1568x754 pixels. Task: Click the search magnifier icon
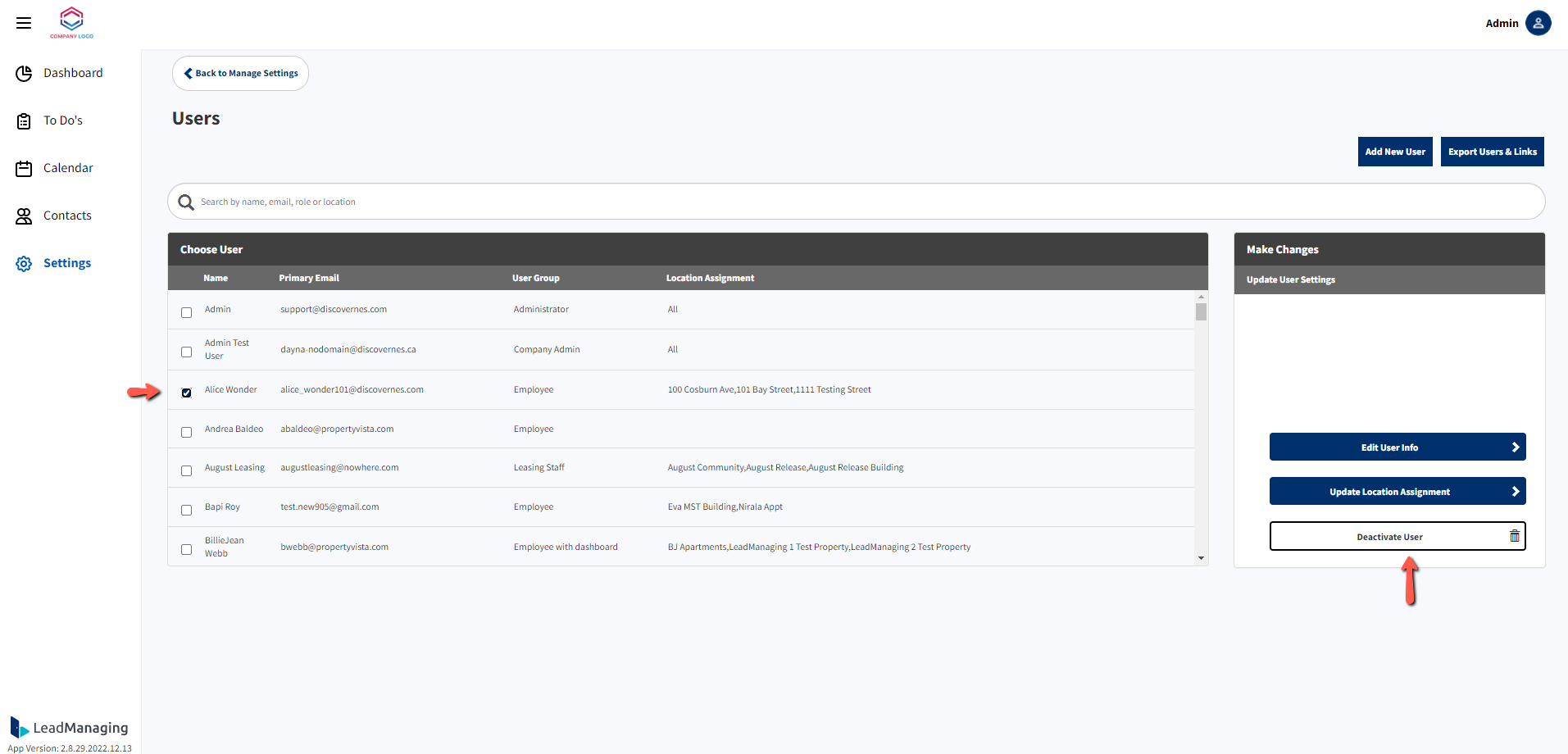click(186, 202)
